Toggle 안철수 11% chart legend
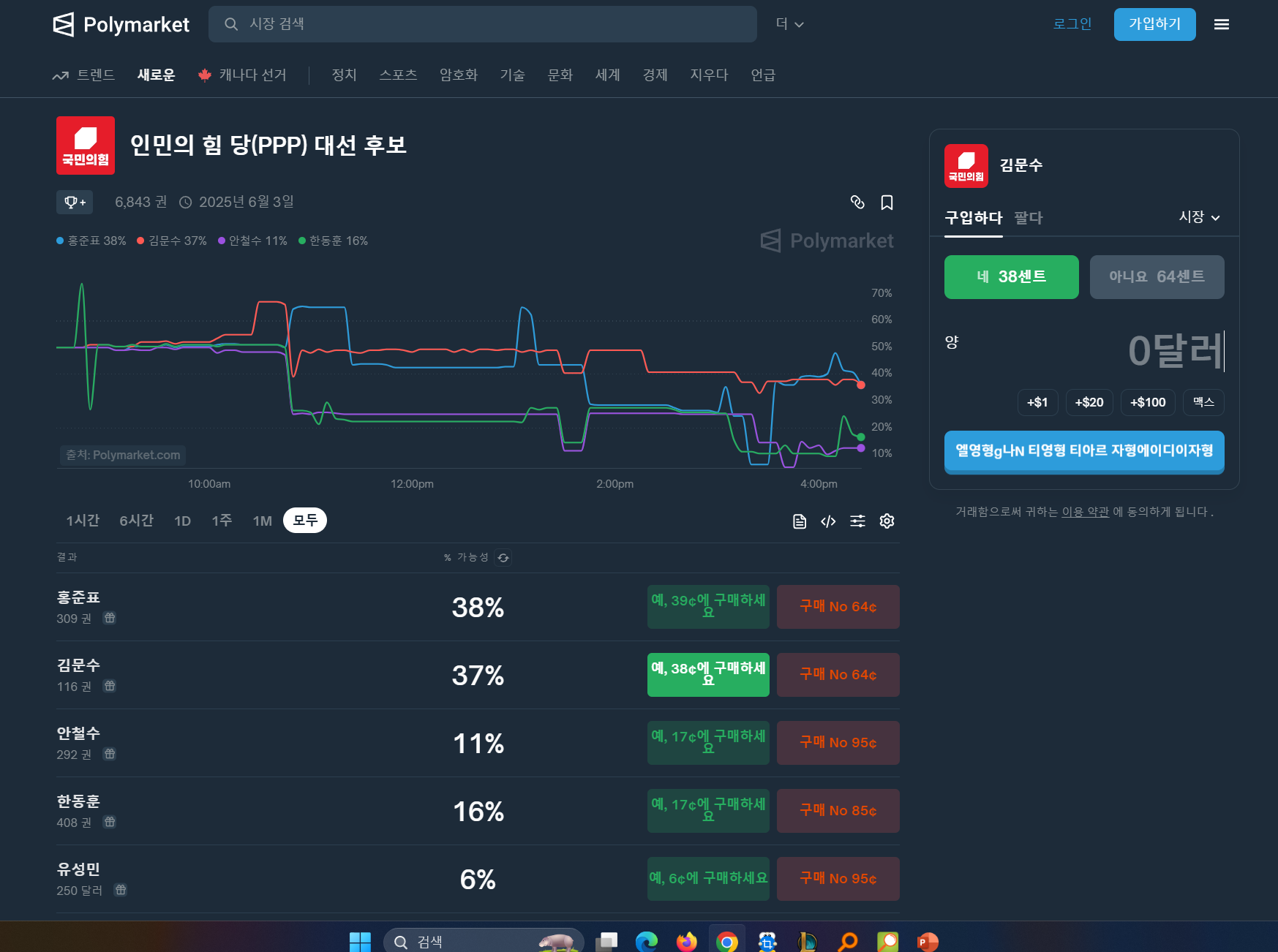1278x952 pixels. 252,241
